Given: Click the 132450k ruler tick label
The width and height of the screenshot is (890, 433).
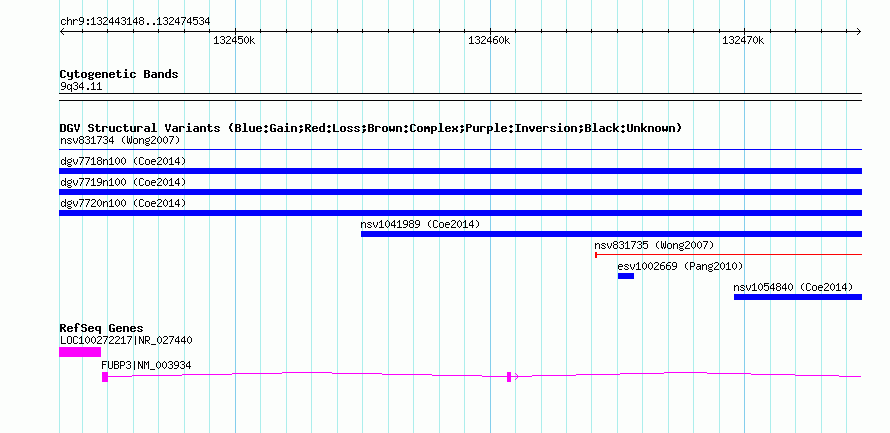Looking at the screenshot, I should pos(234,40).
